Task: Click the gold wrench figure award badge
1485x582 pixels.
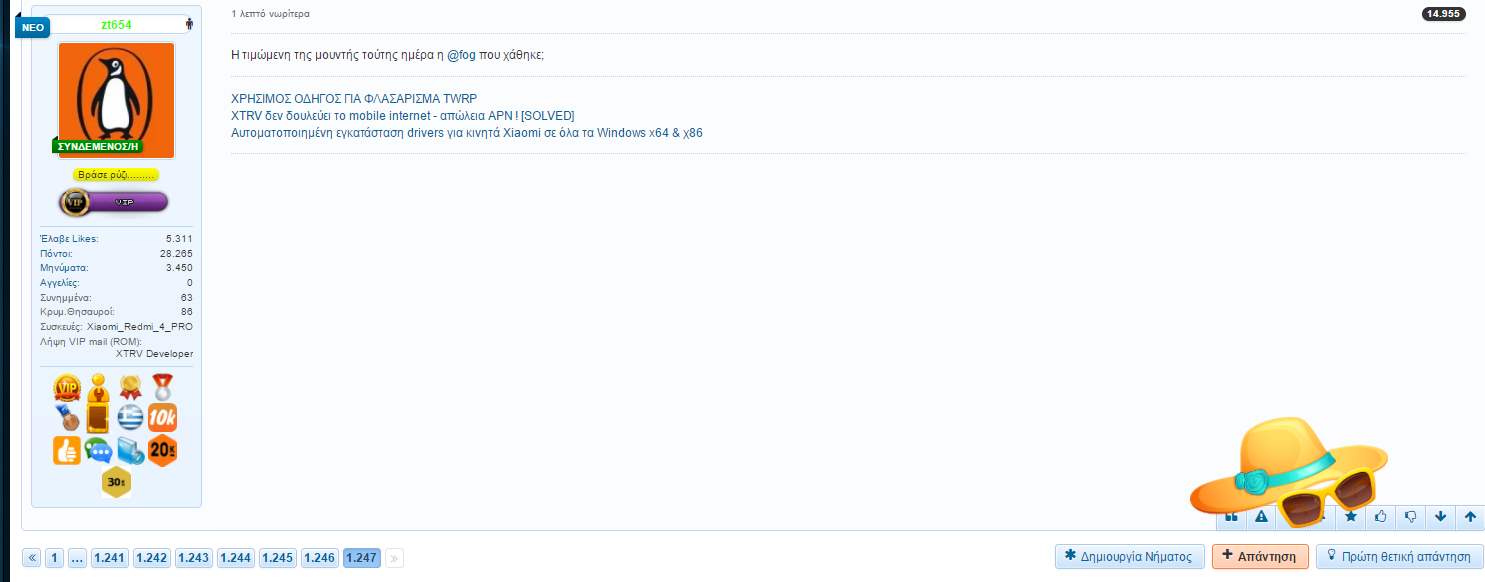Action: 98,386
